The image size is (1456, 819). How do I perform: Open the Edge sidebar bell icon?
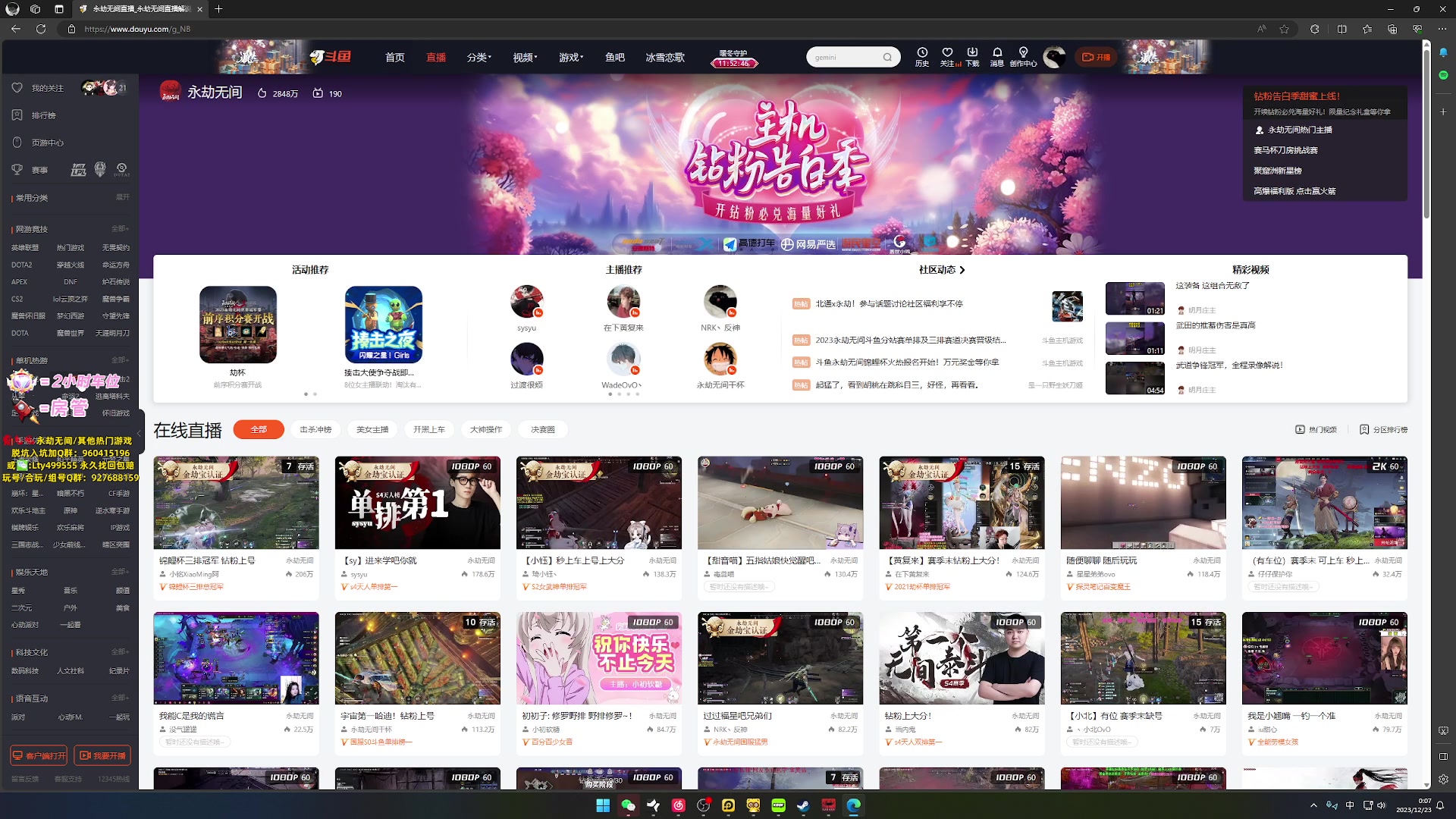(1443, 53)
